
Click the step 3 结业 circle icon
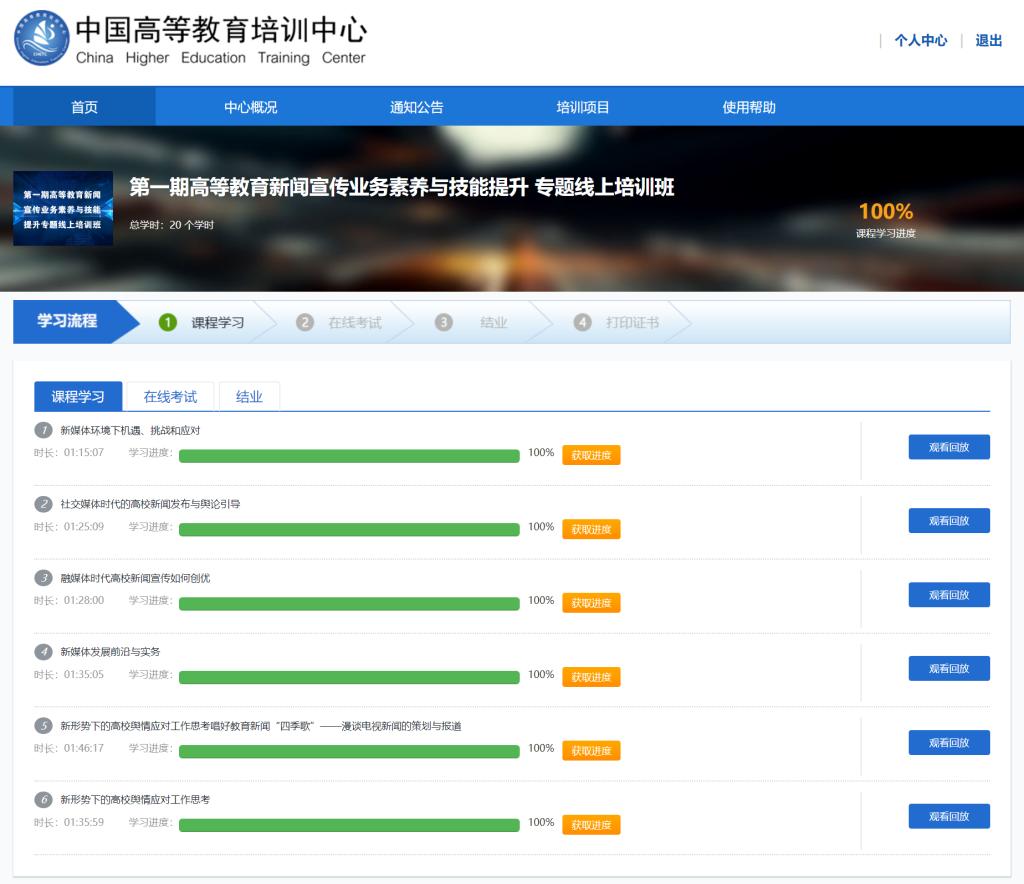(x=444, y=322)
